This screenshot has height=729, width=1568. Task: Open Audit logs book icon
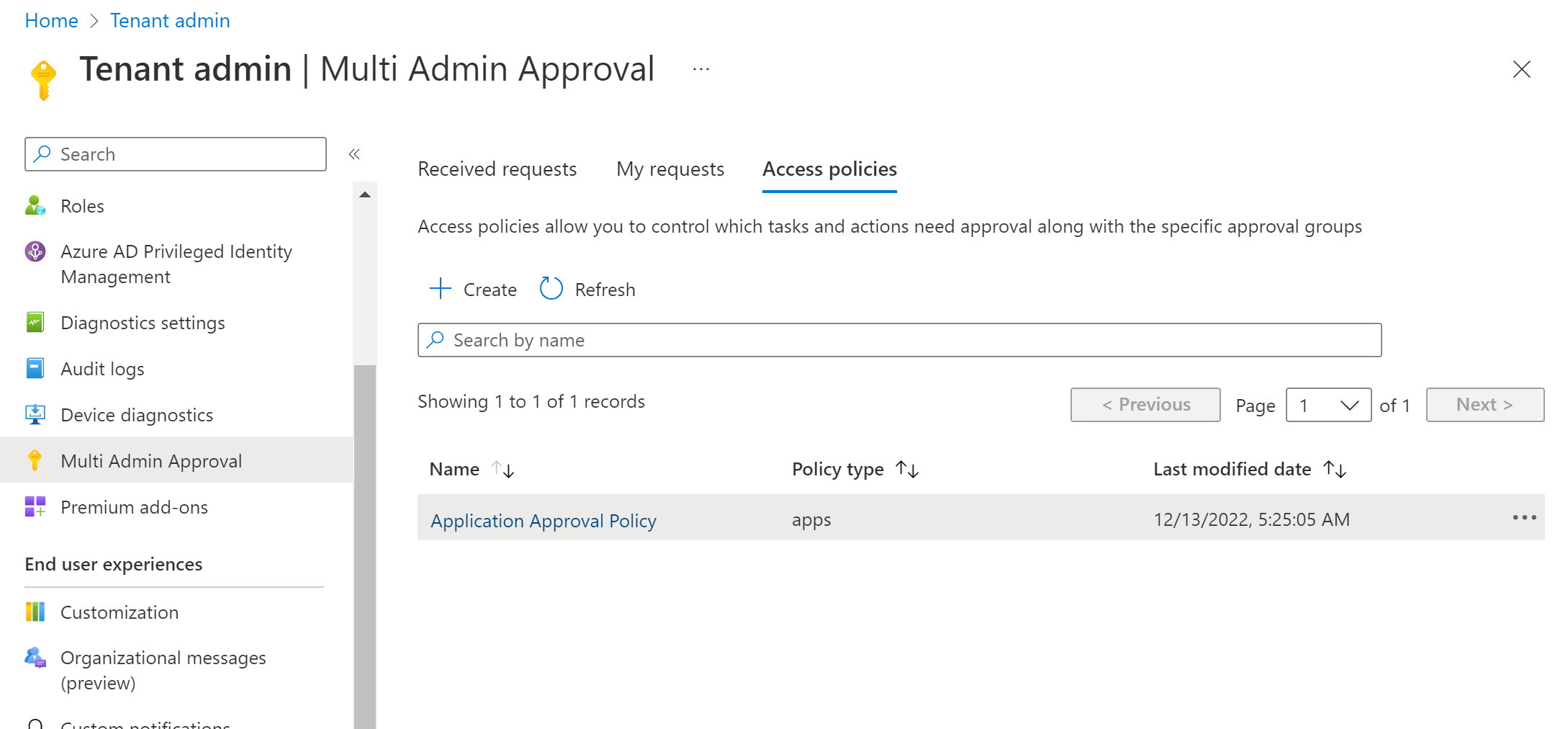(x=35, y=369)
